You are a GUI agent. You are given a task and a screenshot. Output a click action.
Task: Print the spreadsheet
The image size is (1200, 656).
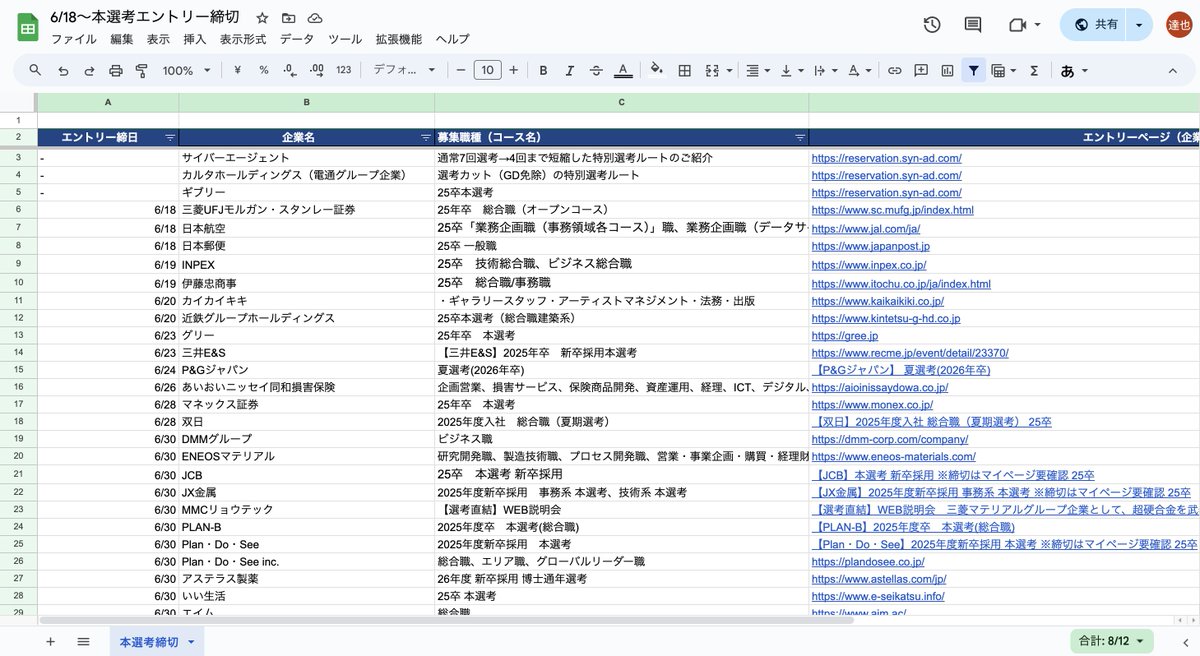click(x=115, y=70)
